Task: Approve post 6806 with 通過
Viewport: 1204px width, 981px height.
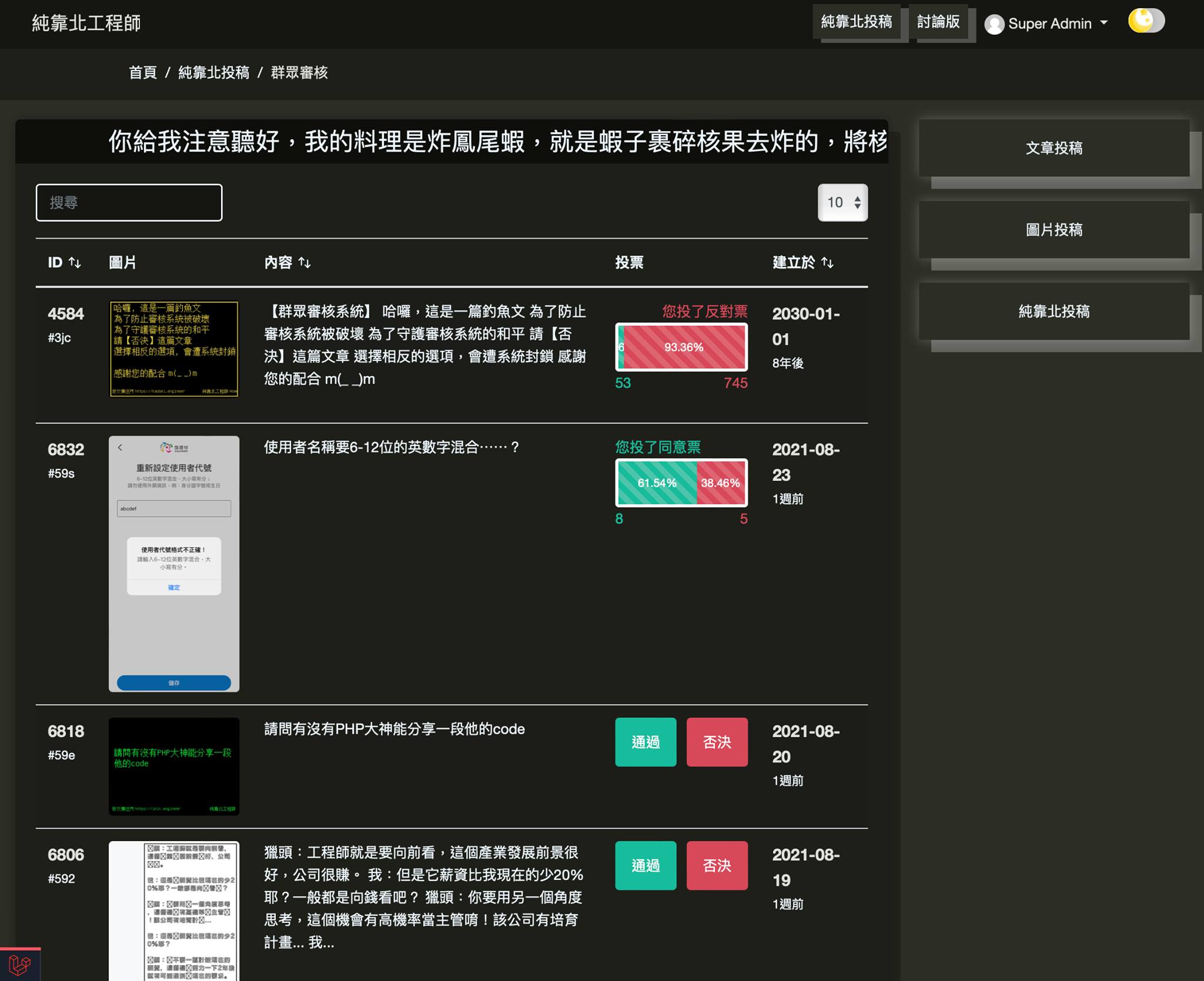Action: (646, 866)
